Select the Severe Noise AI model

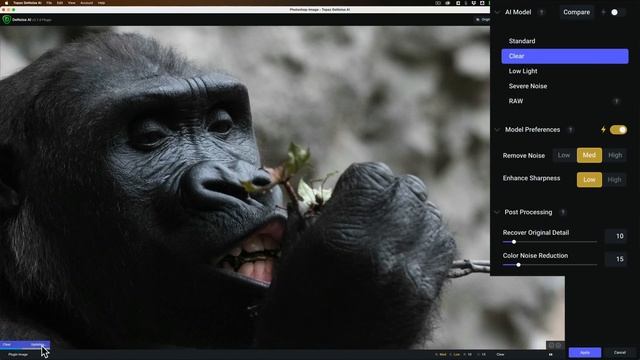[x=565, y=86]
